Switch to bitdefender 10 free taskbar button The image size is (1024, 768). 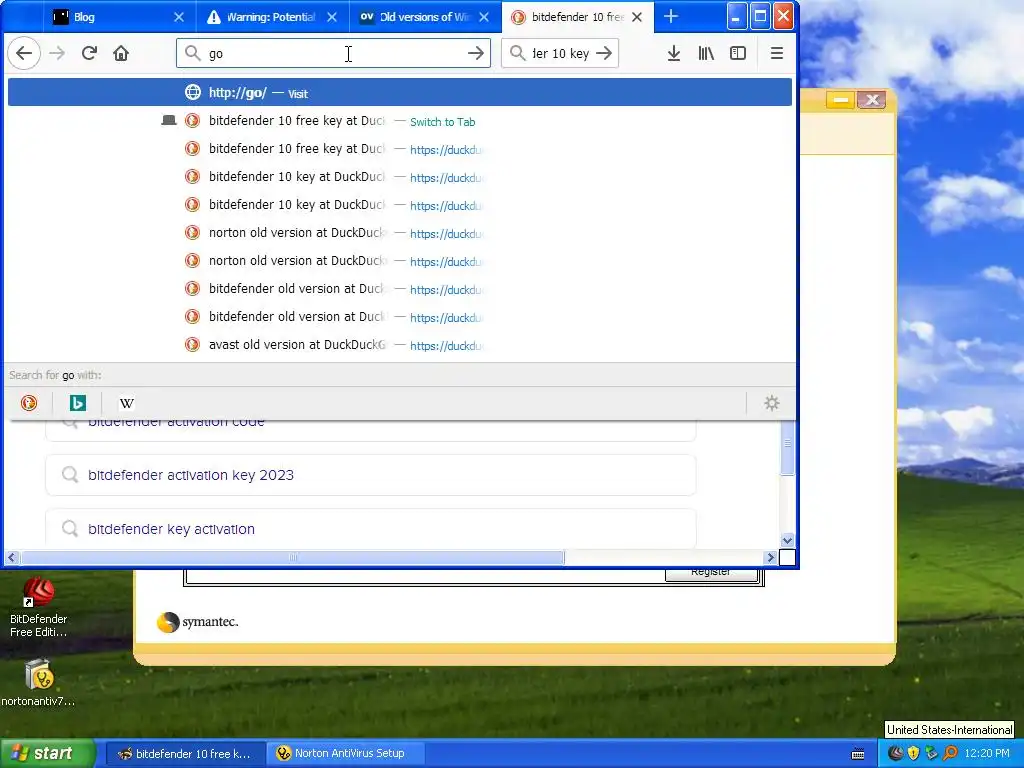coord(185,754)
